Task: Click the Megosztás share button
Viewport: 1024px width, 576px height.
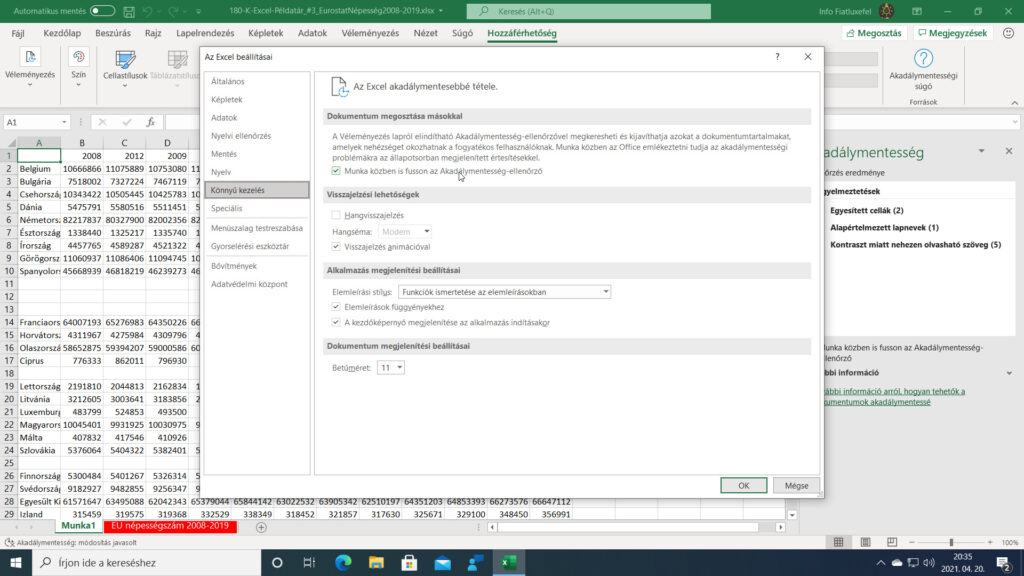Action: point(873,33)
